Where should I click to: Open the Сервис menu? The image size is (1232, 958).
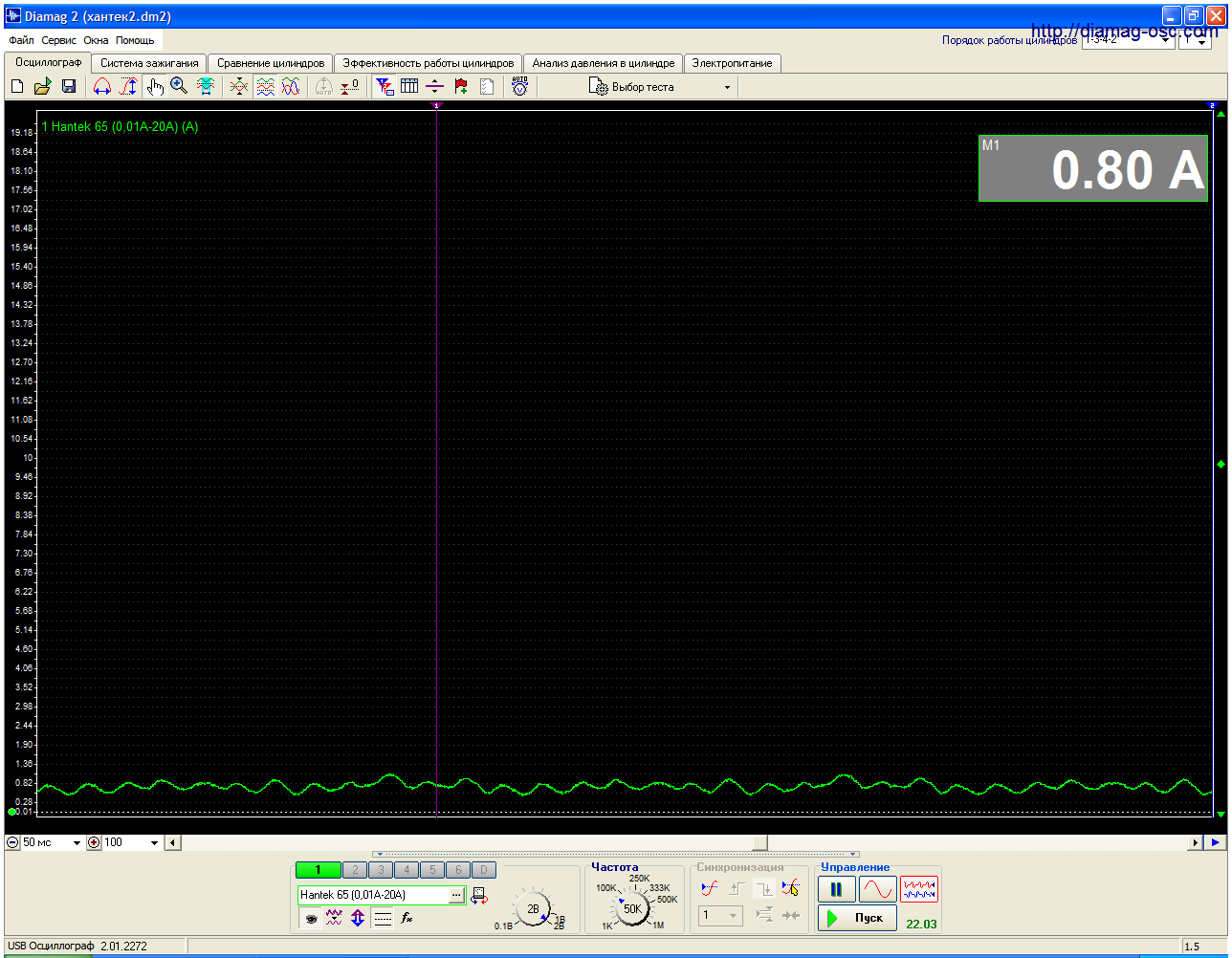coord(59,41)
